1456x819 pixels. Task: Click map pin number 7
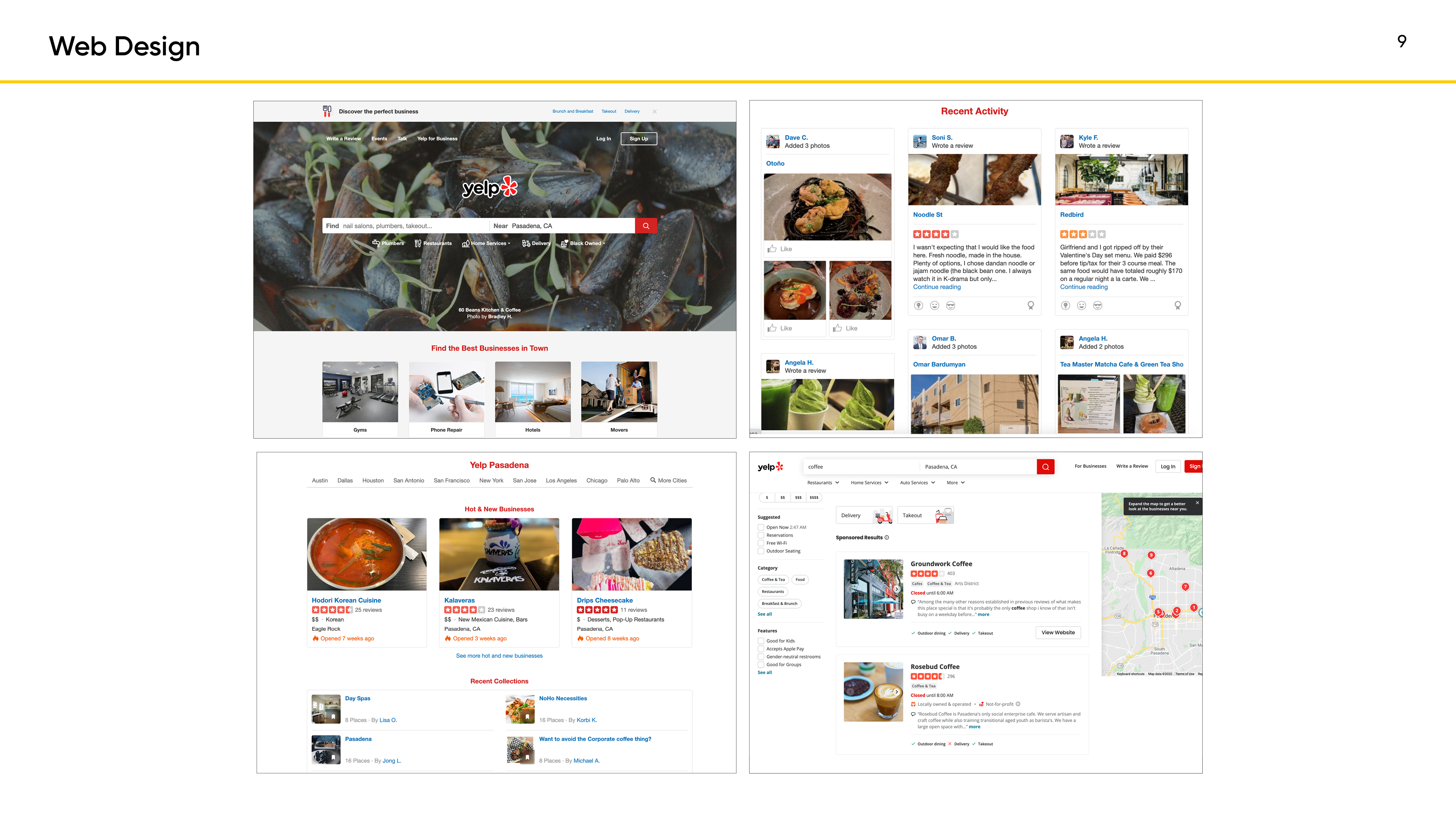point(1185,587)
